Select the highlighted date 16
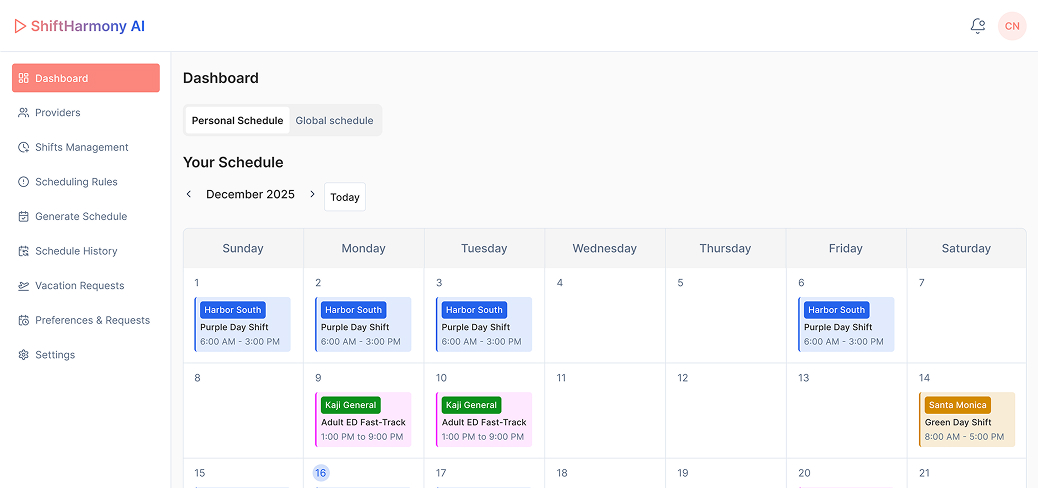Screen dimensions: 1038x488 (320, 473)
